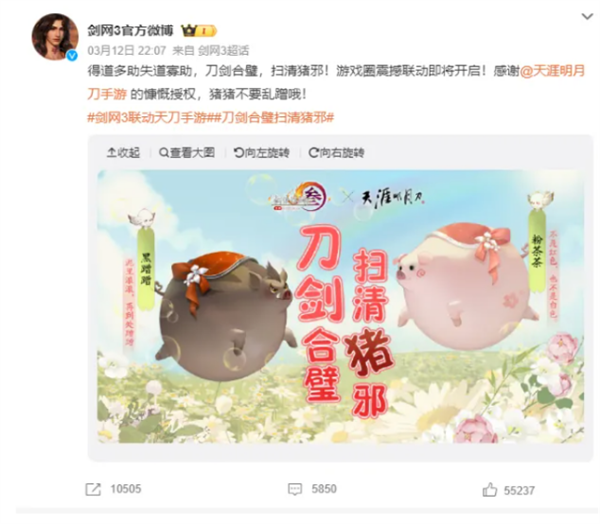
Task: Click the 剑网3官方微博 profile avatar
Action: click(x=55, y=37)
